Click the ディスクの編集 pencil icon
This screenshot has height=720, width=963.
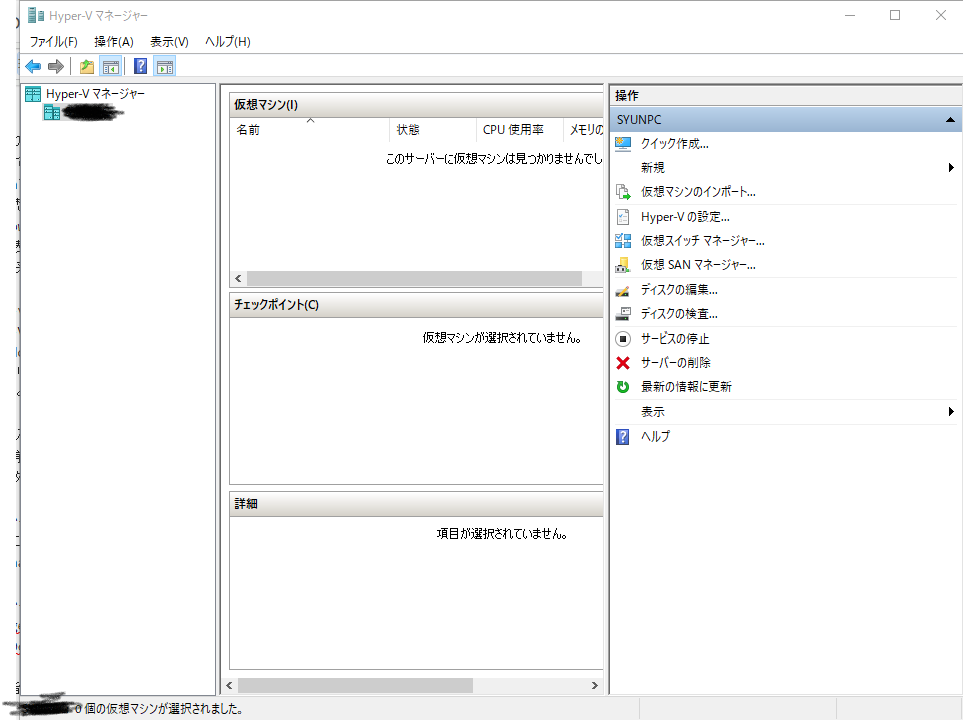[623, 290]
